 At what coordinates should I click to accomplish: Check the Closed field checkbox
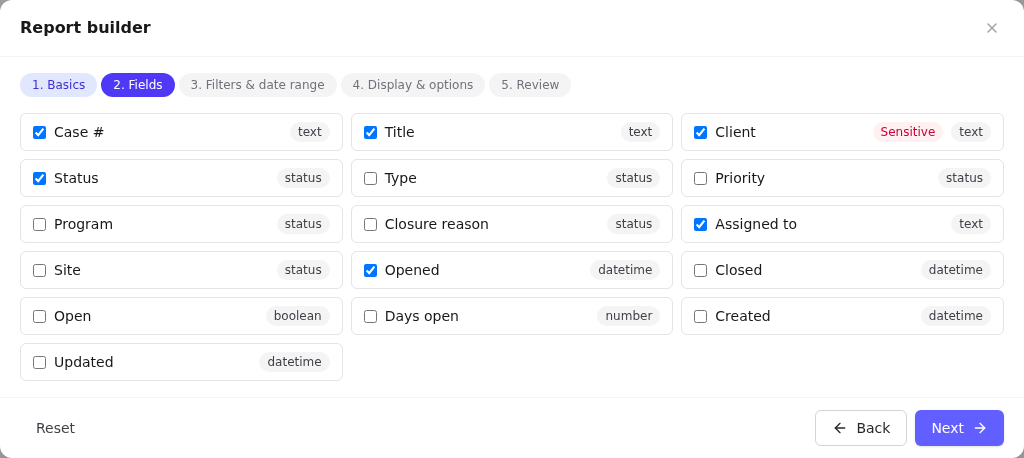(701, 270)
